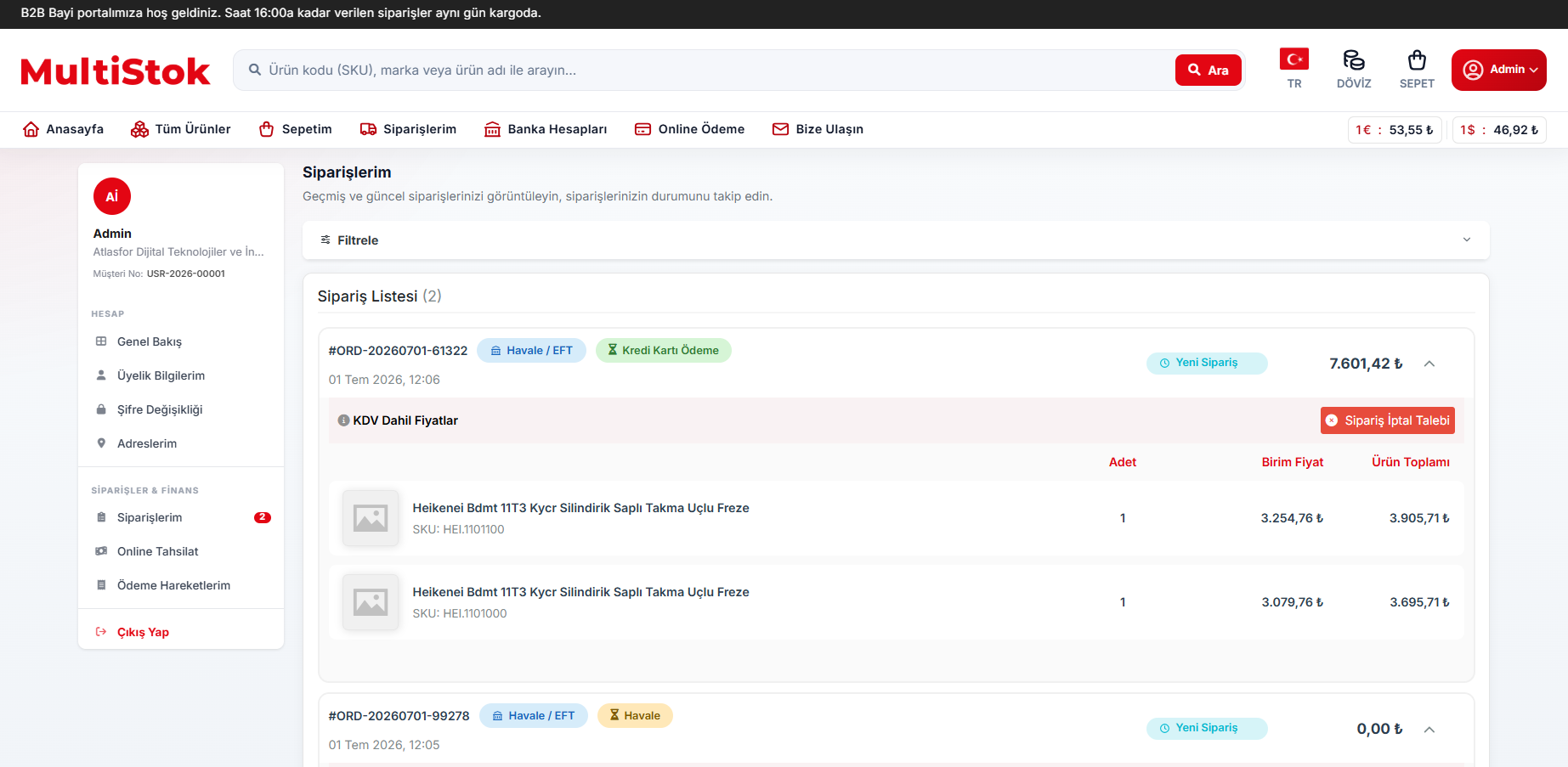This screenshot has height=767, width=1568.
Task: Open Siparişlerim in the top navigation bar
Action: click(408, 129)
